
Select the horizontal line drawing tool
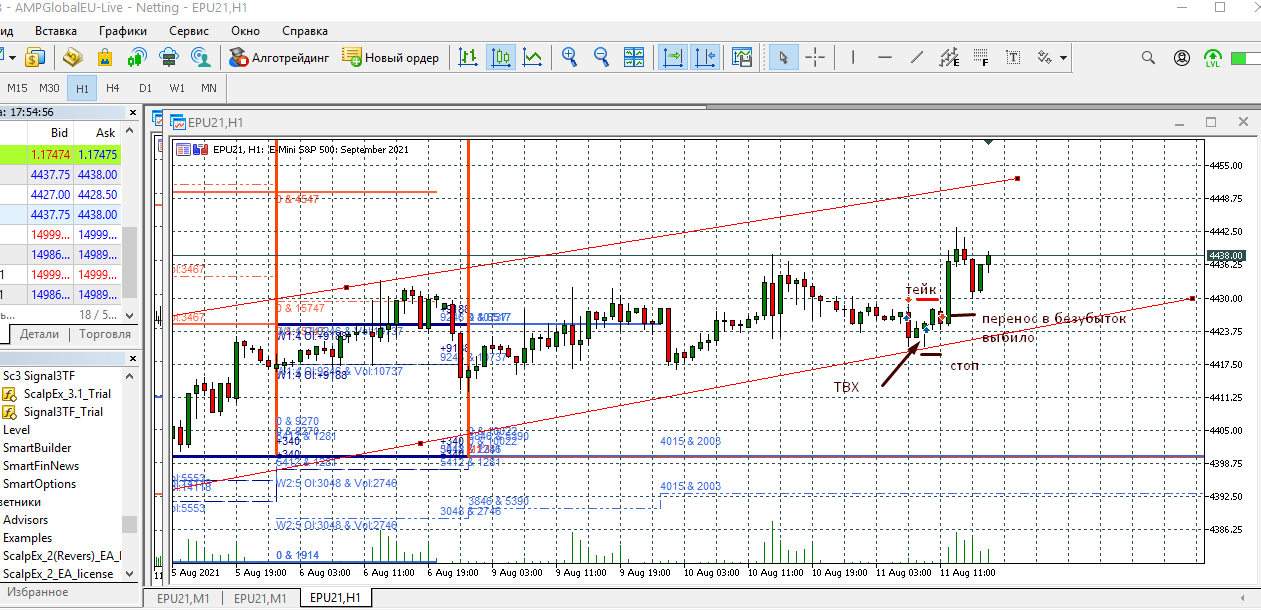885,57
